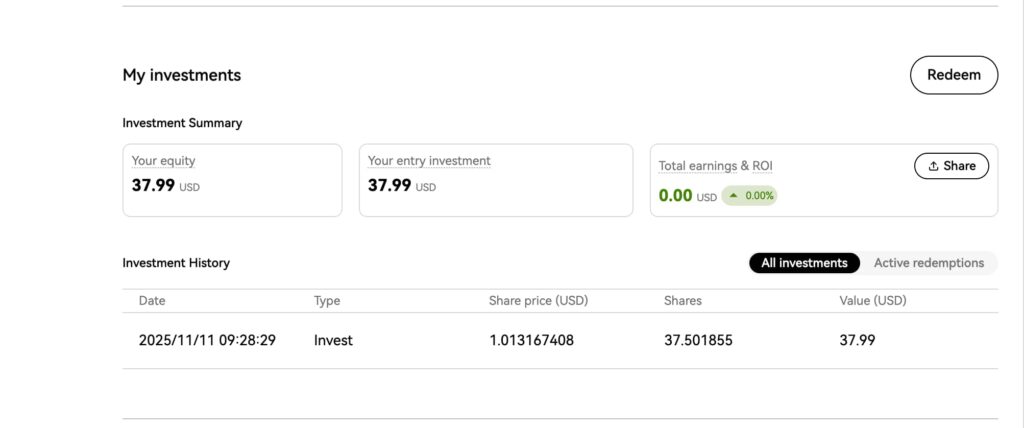Click the shares amount 37.501855
The height and width of the screenshot is (428, 1024).
pyautogui.click(x=698, y=340)
